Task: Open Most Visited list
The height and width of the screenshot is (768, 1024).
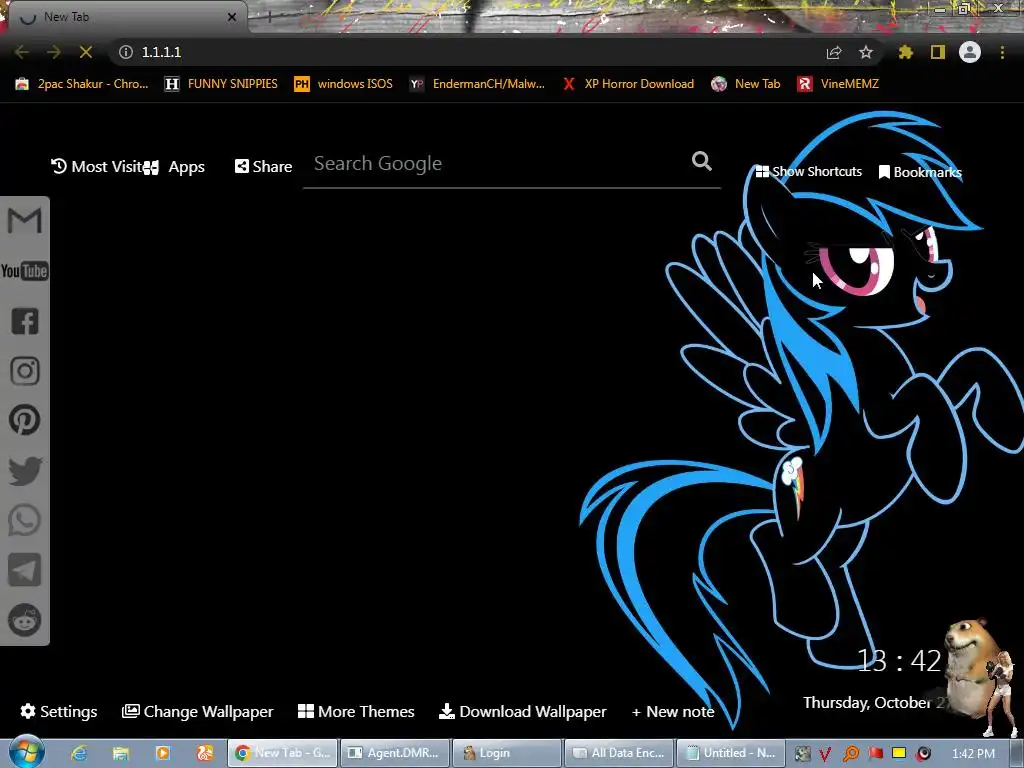Action: click(x=97, y=167)
